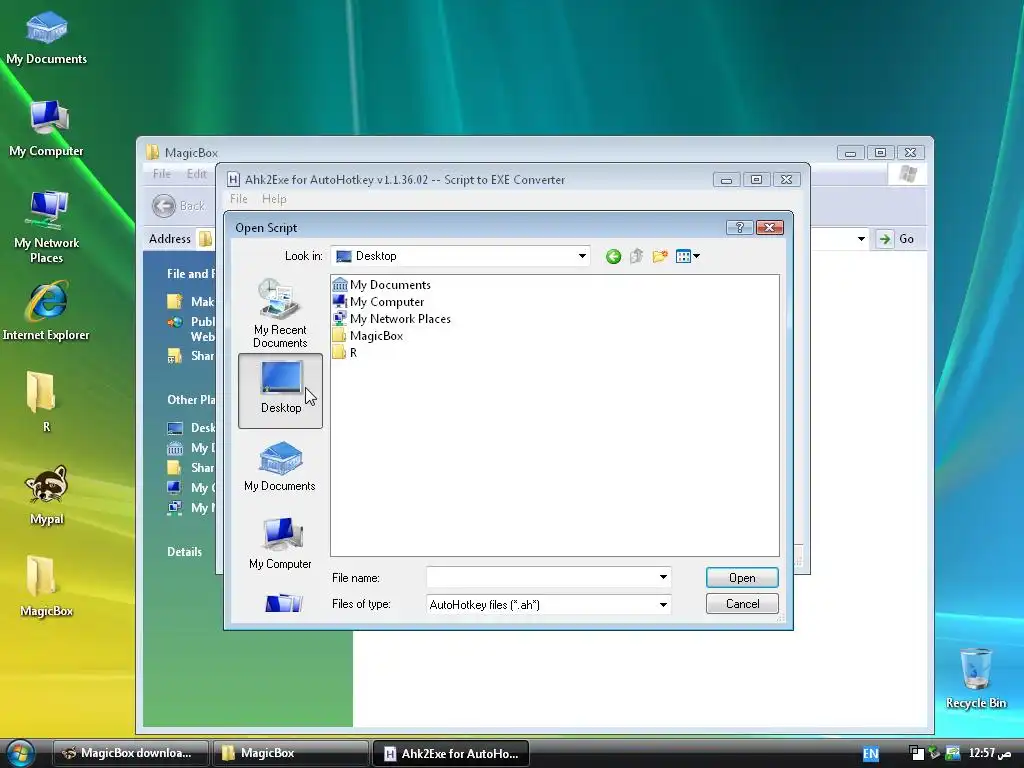The width and height of the screenshot is (1024, 768).
Task: Select Desktop in the places bar
Action: point(281,391)
